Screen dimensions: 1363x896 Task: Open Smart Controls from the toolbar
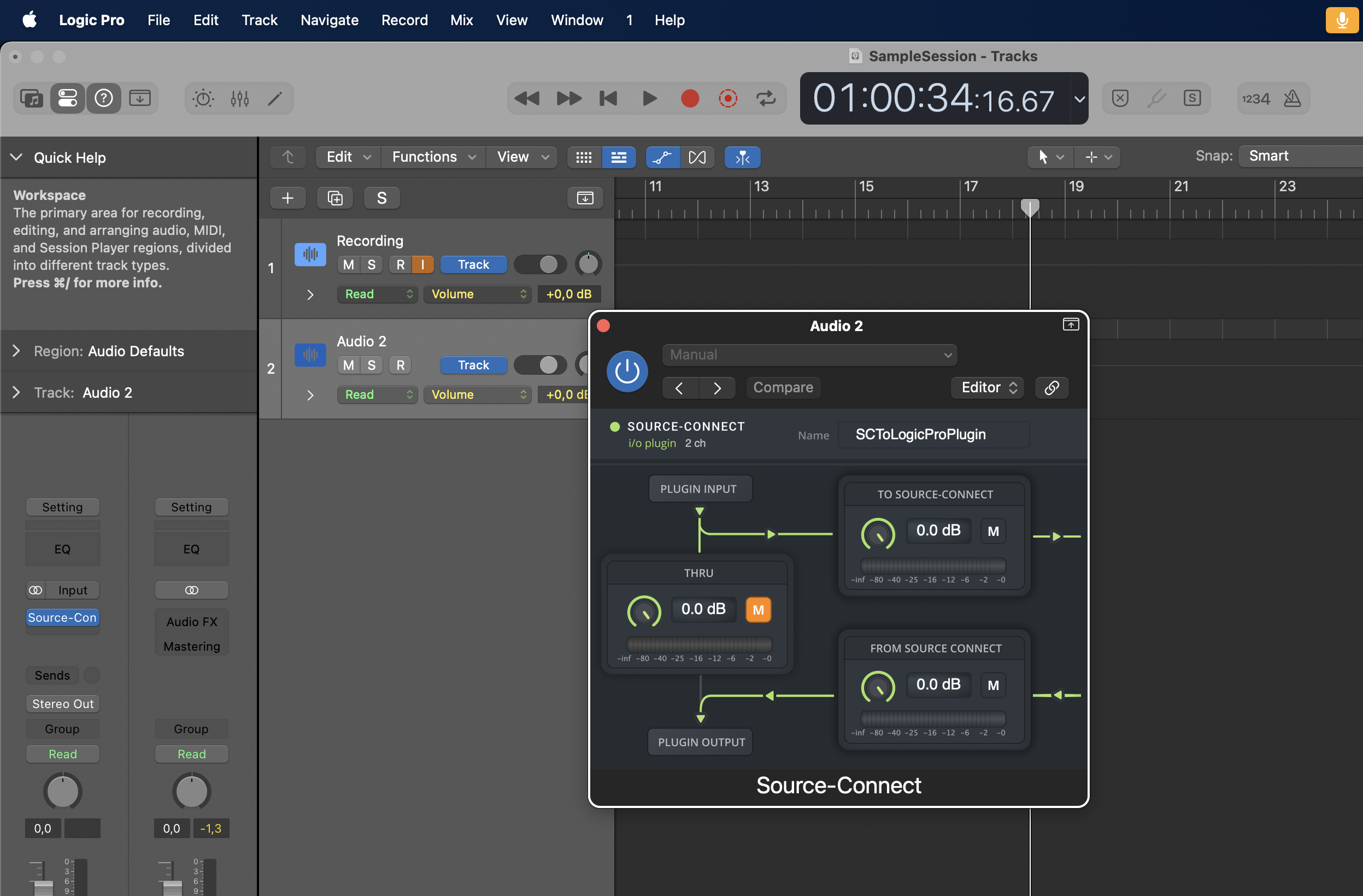(x=203, y=98)
